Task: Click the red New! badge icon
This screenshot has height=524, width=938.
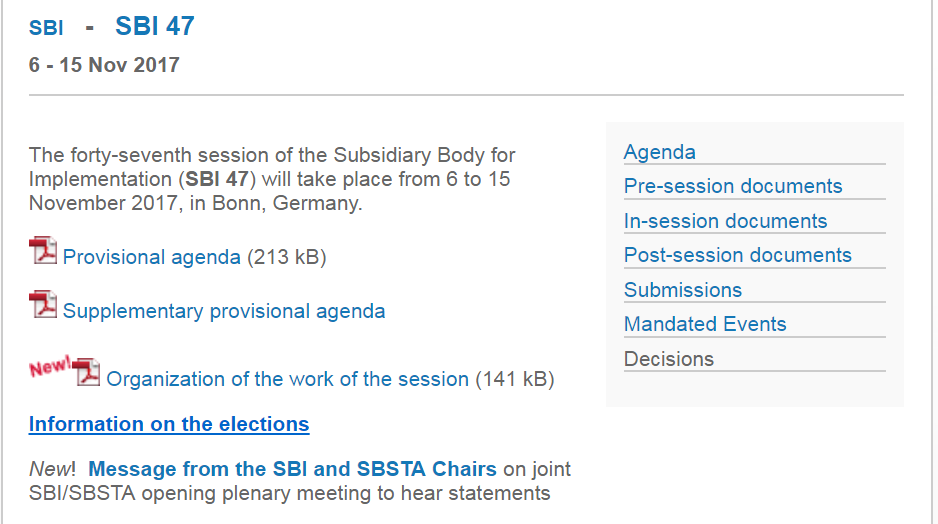Action: (x=49, y=367)
